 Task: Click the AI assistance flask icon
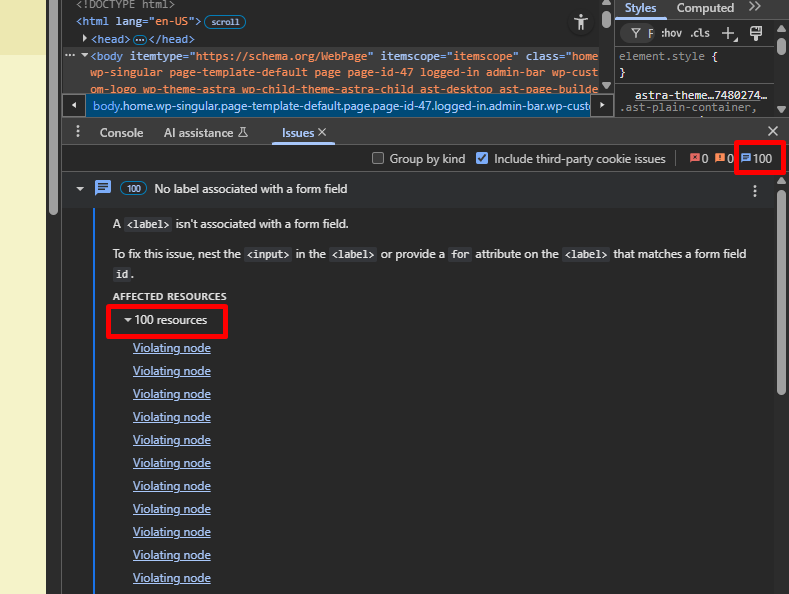(x=243, y=132)
